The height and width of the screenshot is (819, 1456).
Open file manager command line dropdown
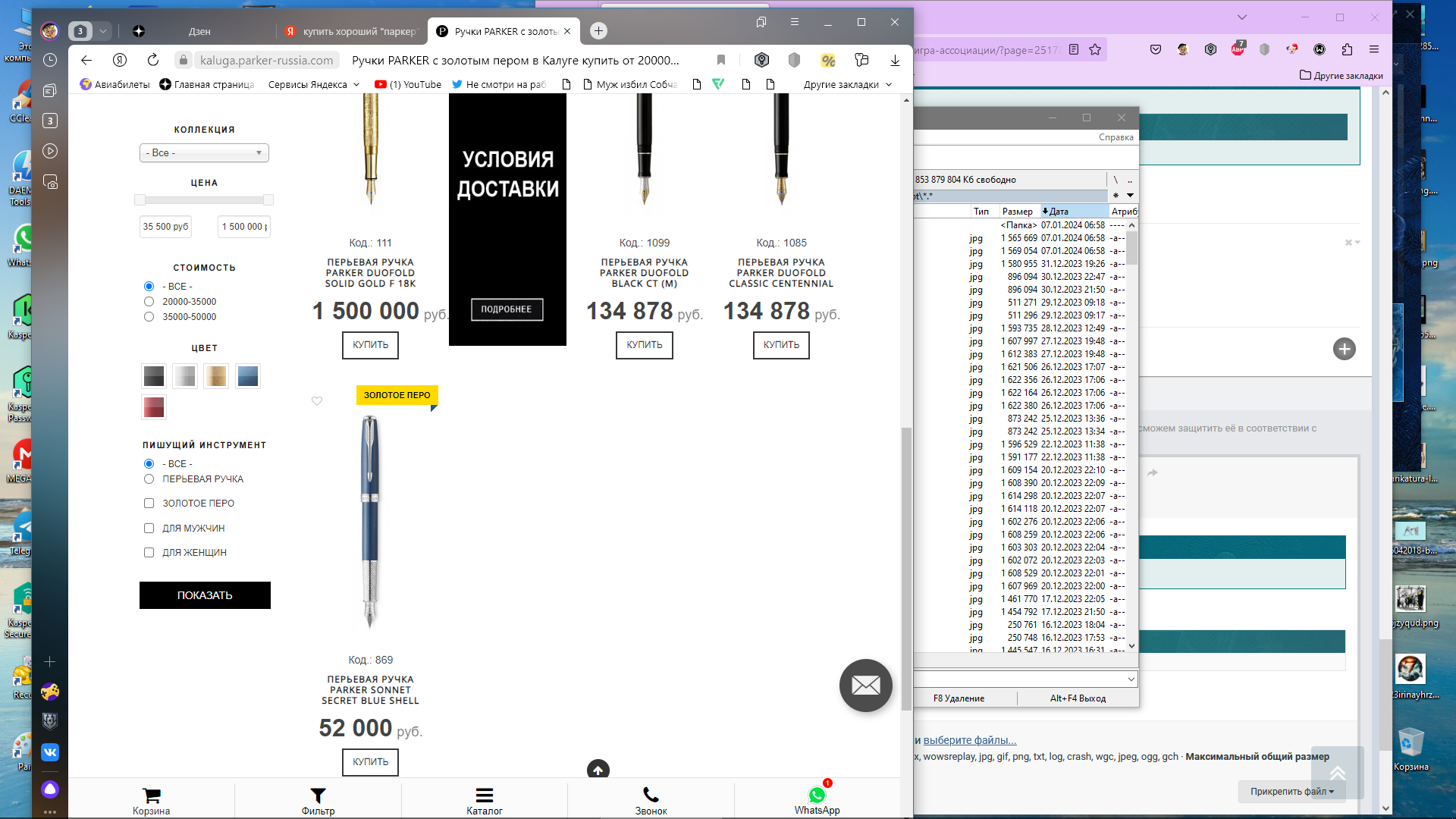1131,679
